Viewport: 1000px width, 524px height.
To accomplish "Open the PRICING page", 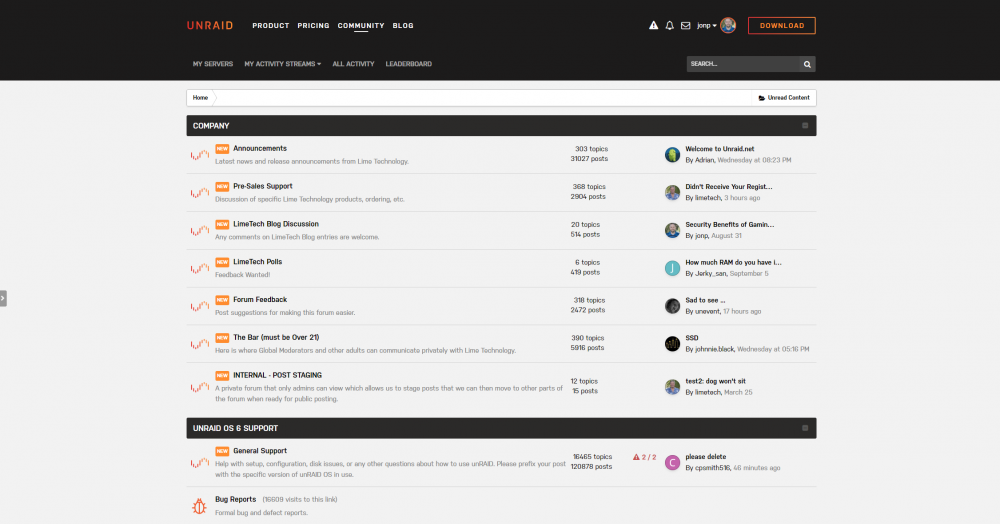I will click(x=313, y=25).
